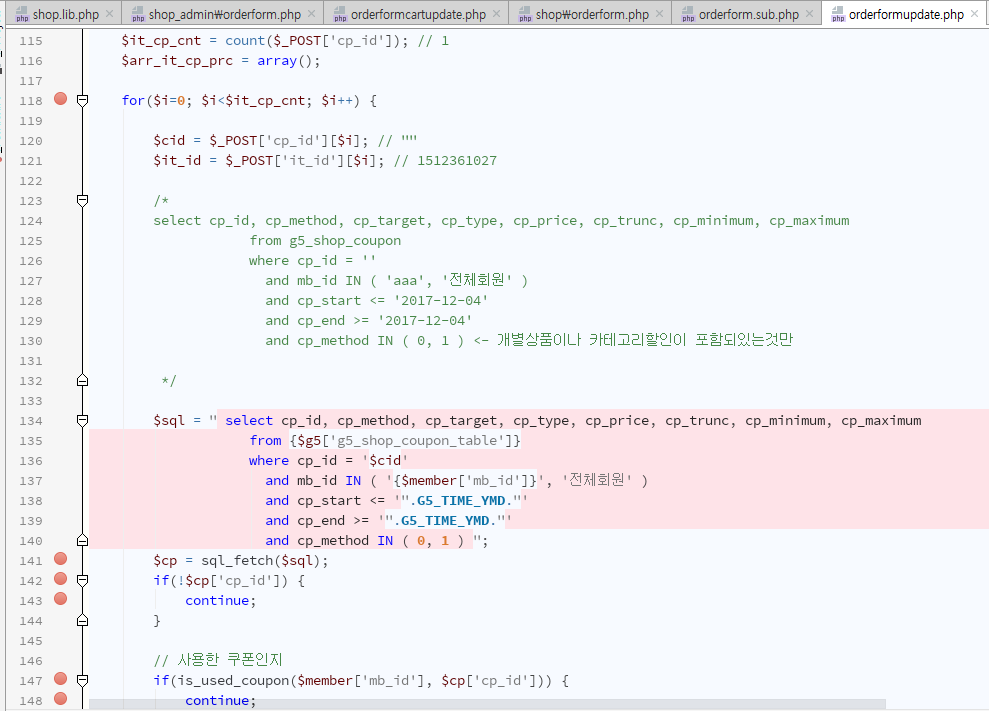Screen dimensions: 989x711
Task: Open the orderformcartupdate.php tab
Action: (418, 14)
